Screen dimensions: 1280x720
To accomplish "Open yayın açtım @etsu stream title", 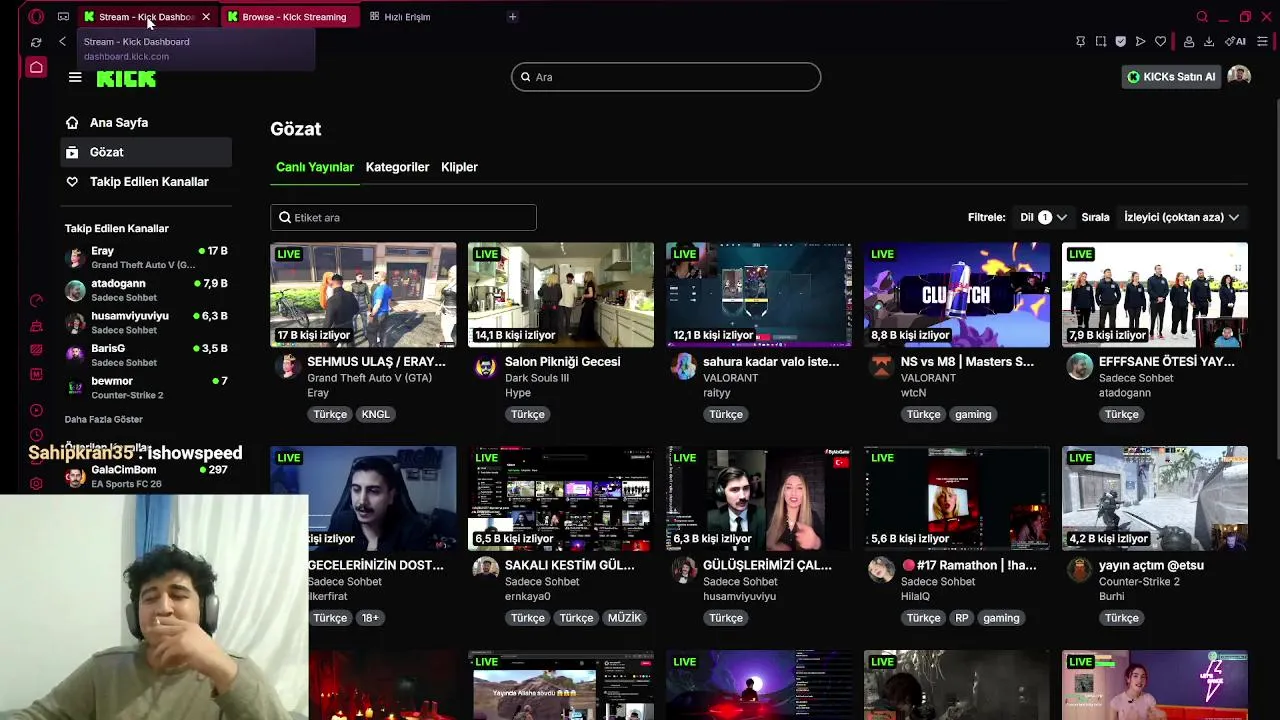I will tap(1151, 565).
